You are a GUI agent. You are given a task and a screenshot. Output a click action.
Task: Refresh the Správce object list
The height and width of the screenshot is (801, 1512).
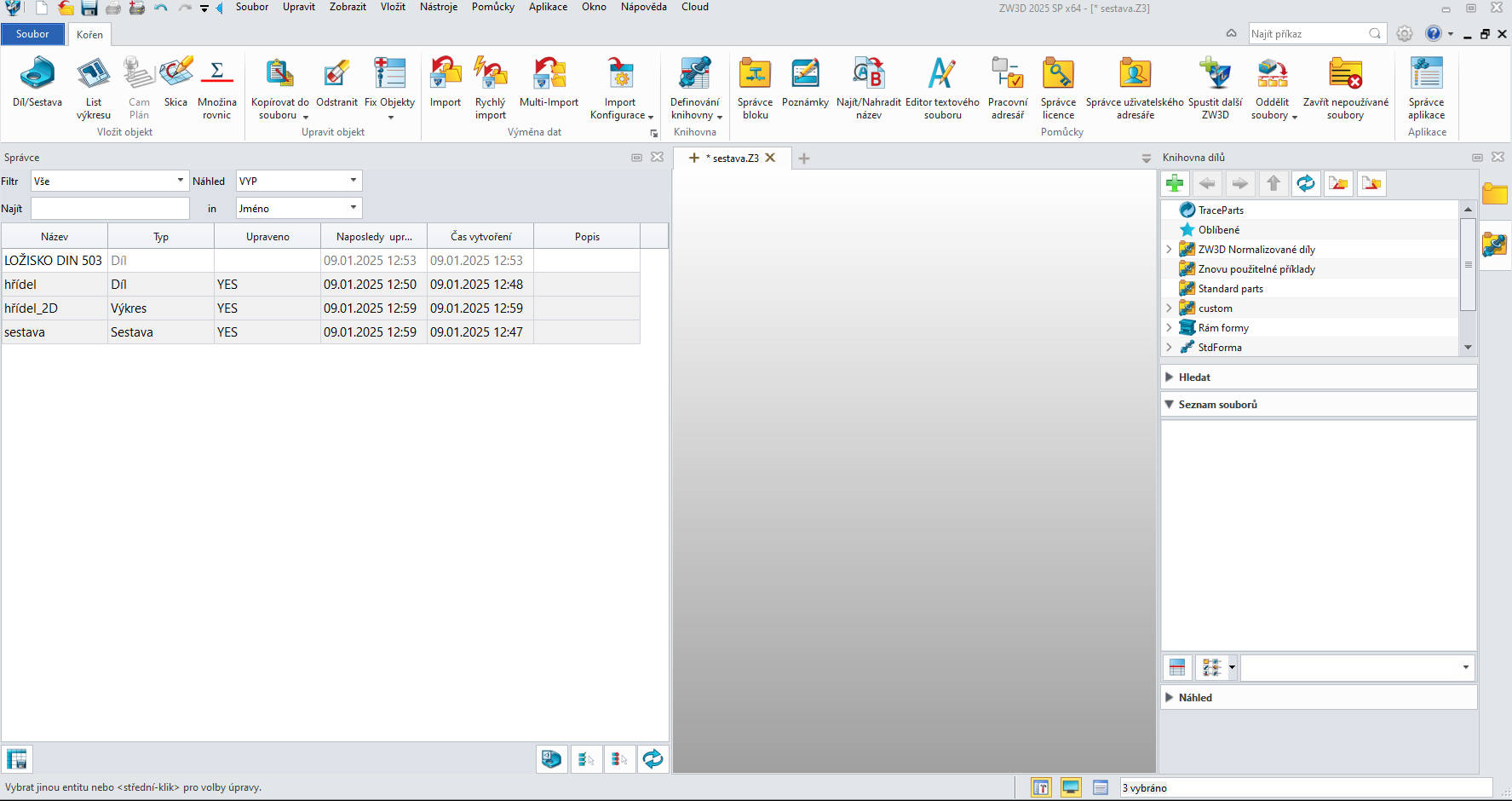(x=653, y=758)
